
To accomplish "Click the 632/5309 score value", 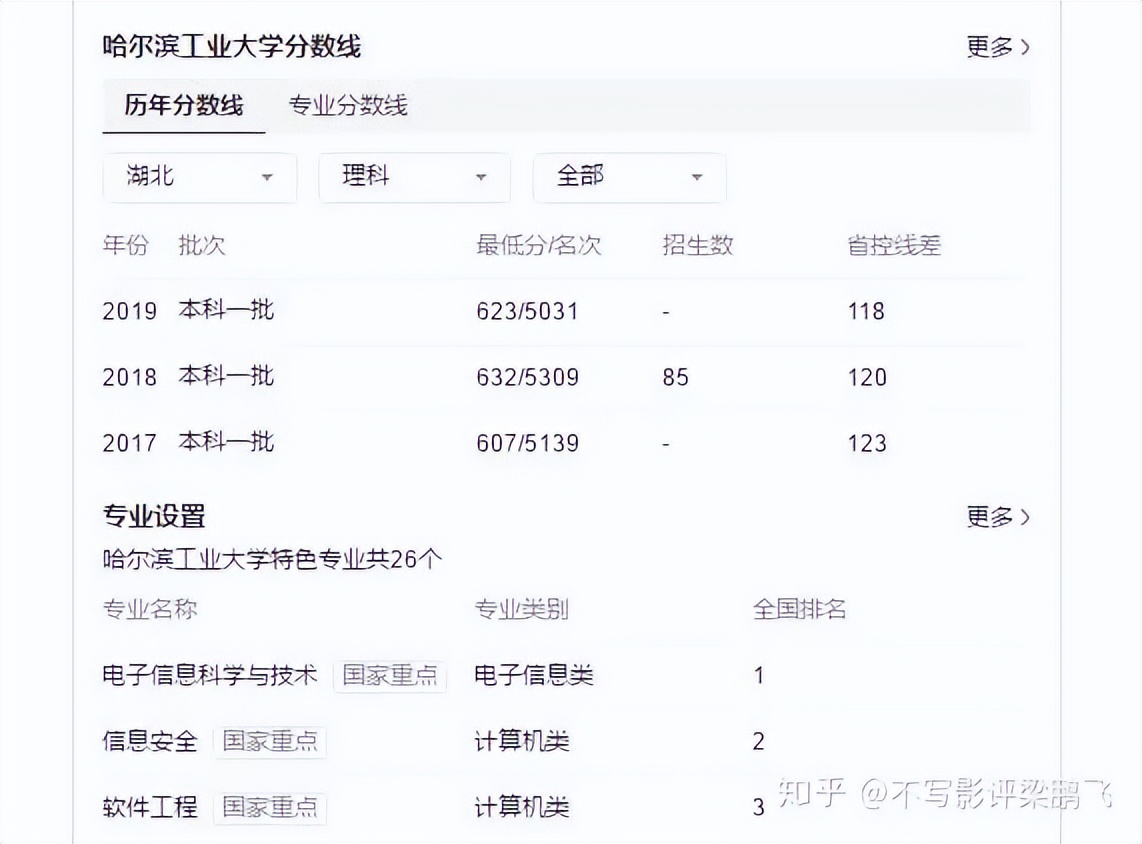I will [x=527, y=377].
